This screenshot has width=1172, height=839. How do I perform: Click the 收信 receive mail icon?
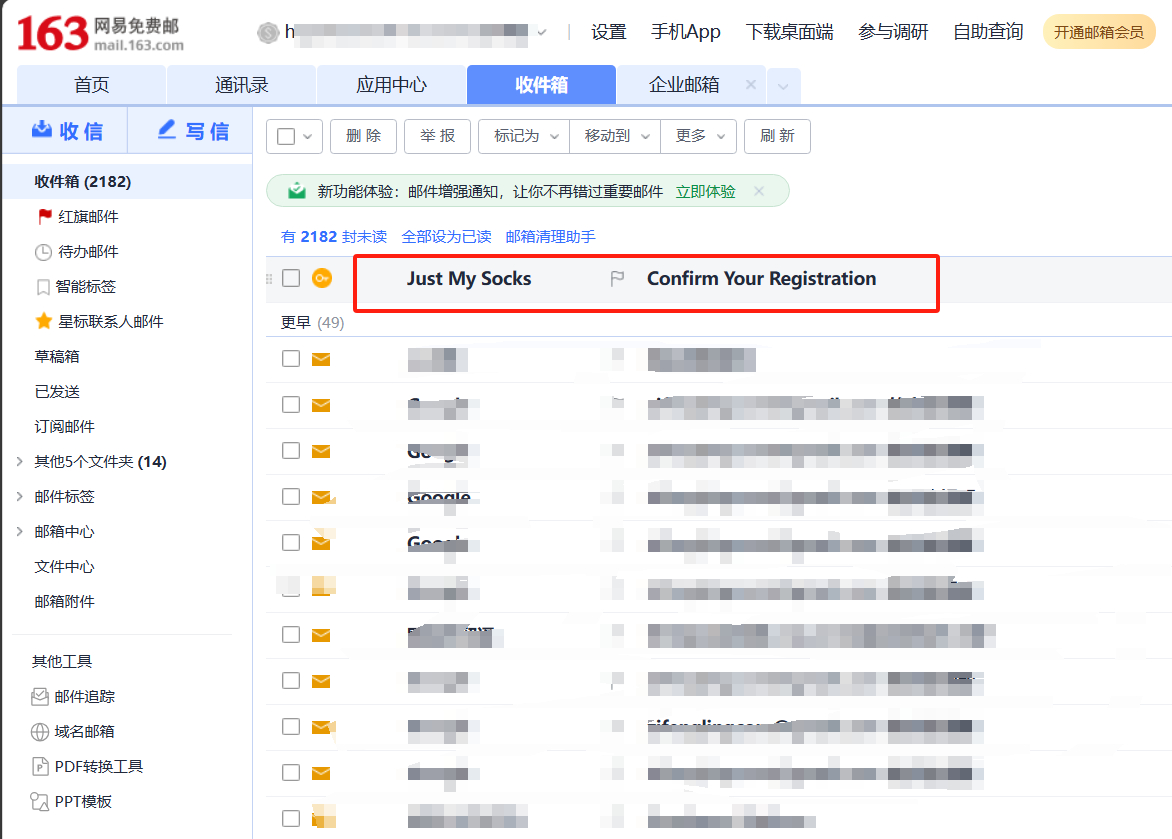coord(42,130)
